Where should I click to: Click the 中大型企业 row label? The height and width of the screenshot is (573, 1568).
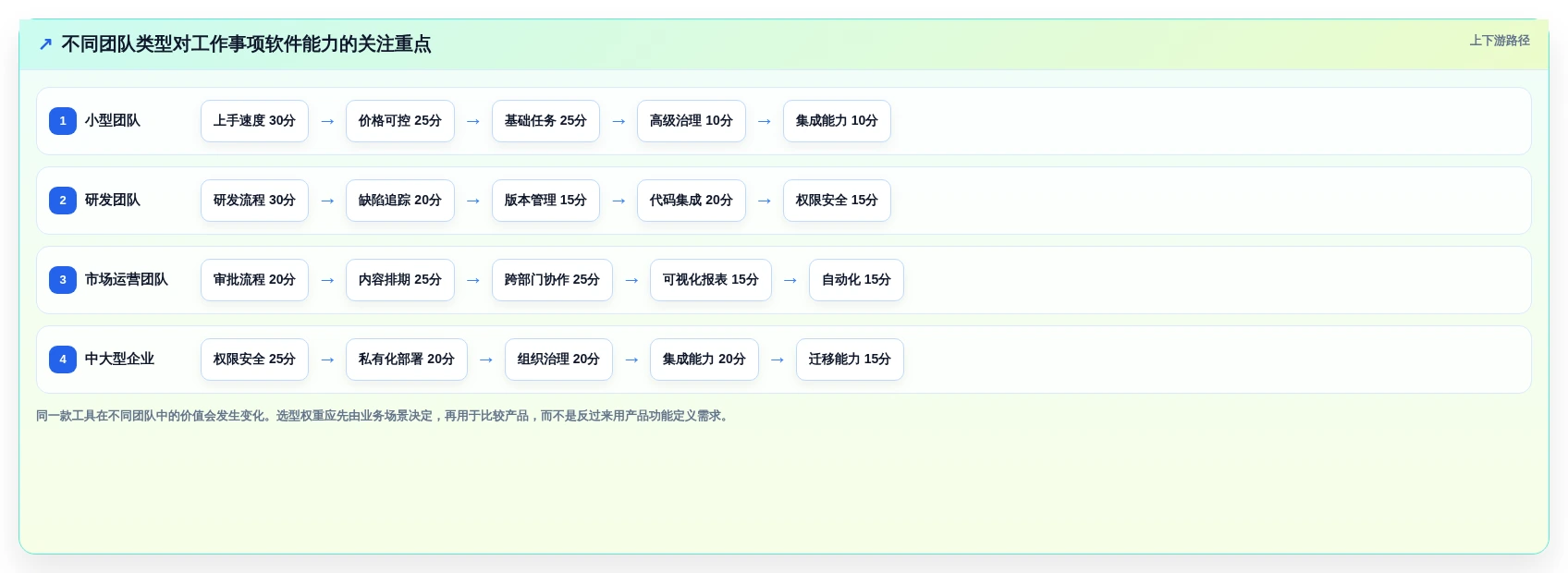pyautogui.click(x=119, y=360)
